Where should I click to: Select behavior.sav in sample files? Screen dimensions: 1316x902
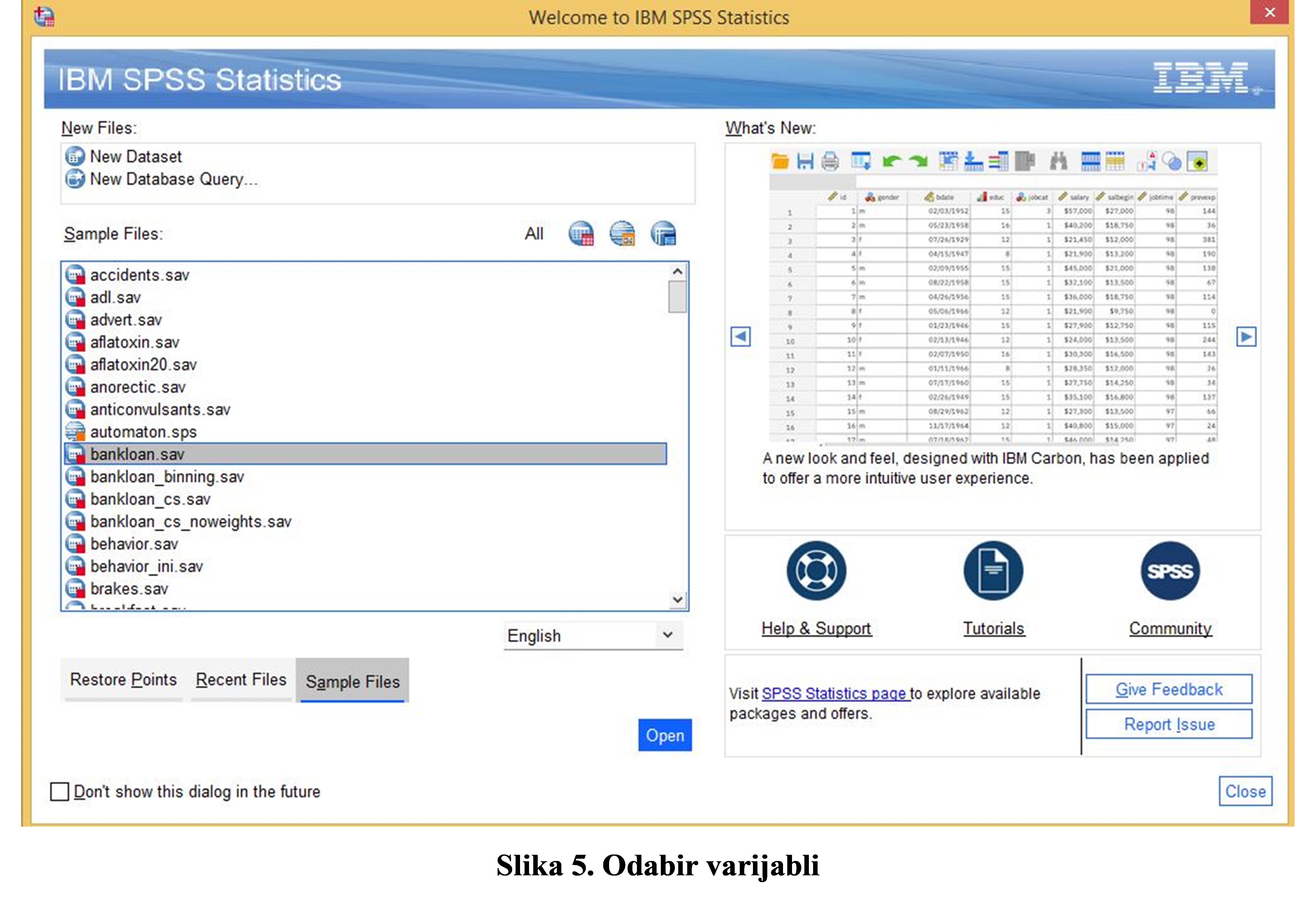(365, 543)
